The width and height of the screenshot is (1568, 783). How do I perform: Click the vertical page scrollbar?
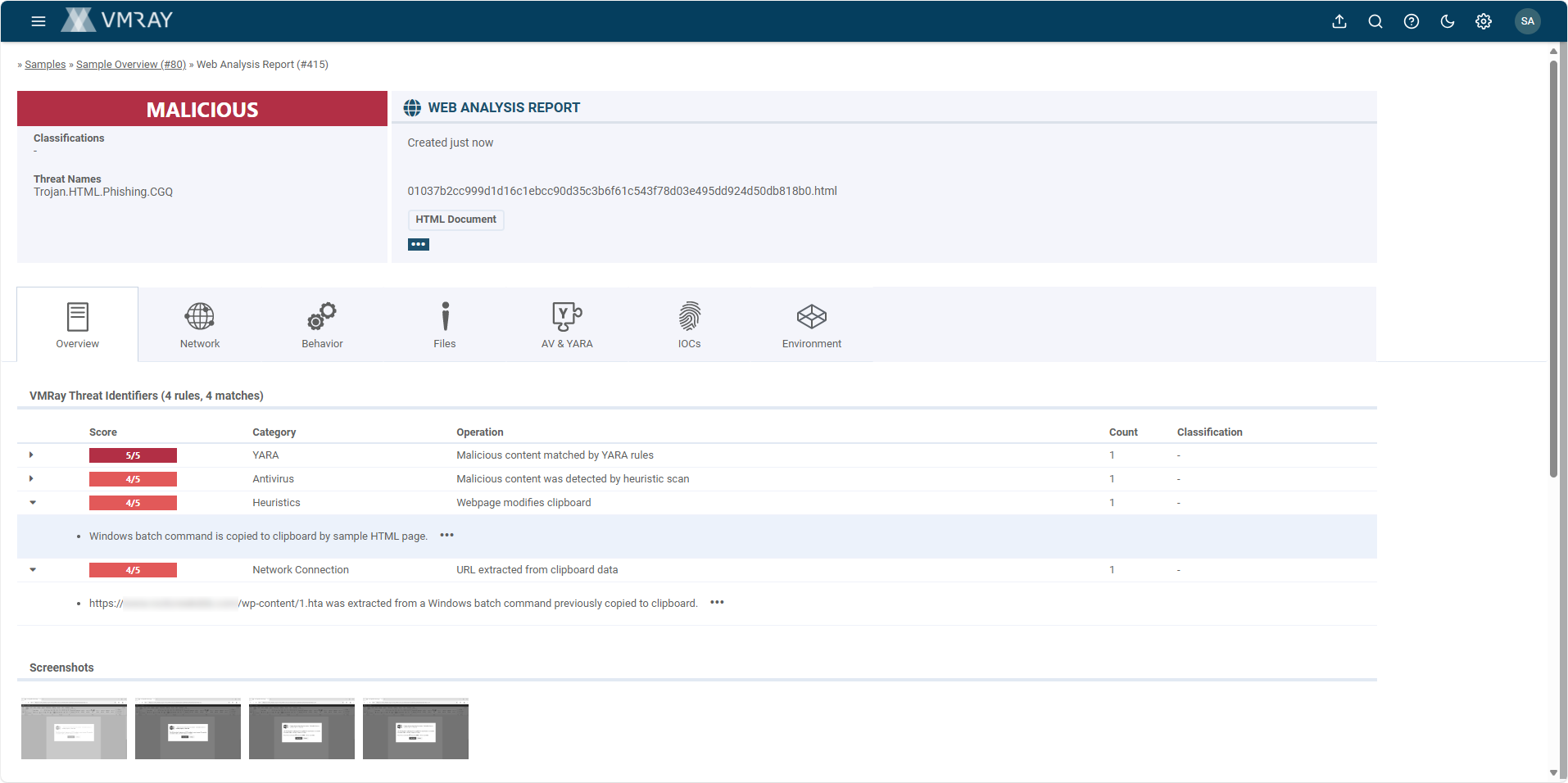(x=1553, y=268)
